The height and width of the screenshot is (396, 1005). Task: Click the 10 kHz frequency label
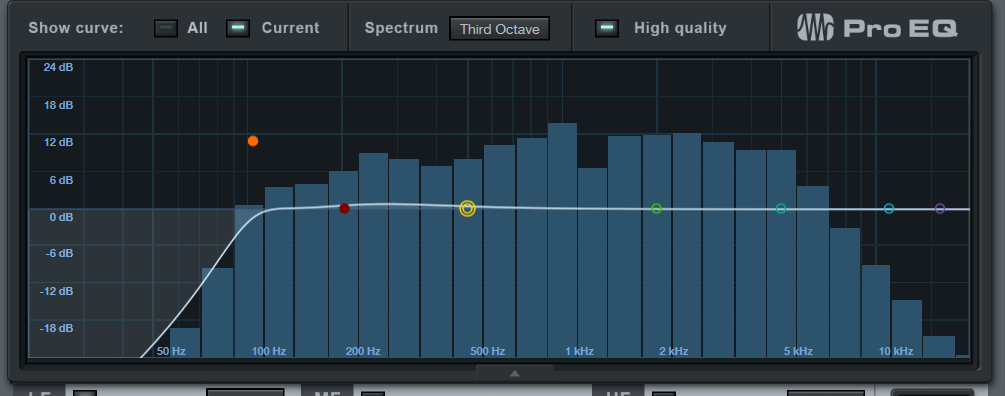pos(895,351)
